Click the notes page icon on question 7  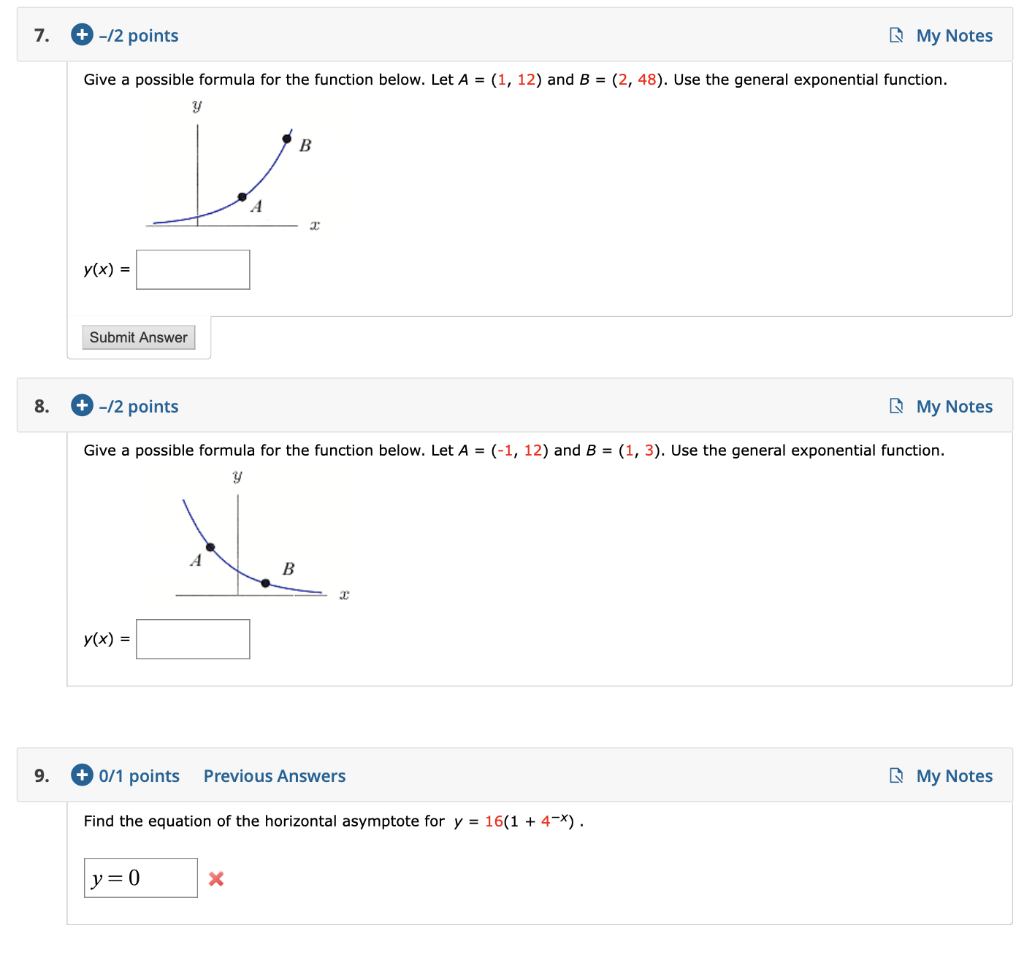[x=897, y=35]
